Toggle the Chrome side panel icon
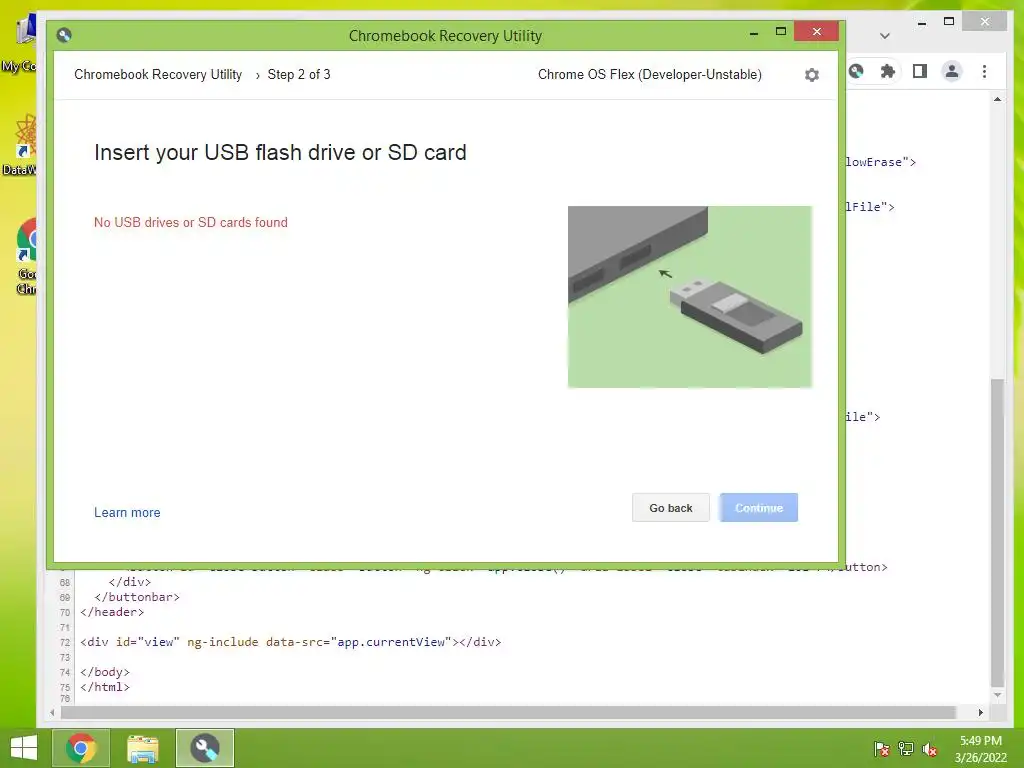Screen dimensions: 1024x768 pos(920,71)
